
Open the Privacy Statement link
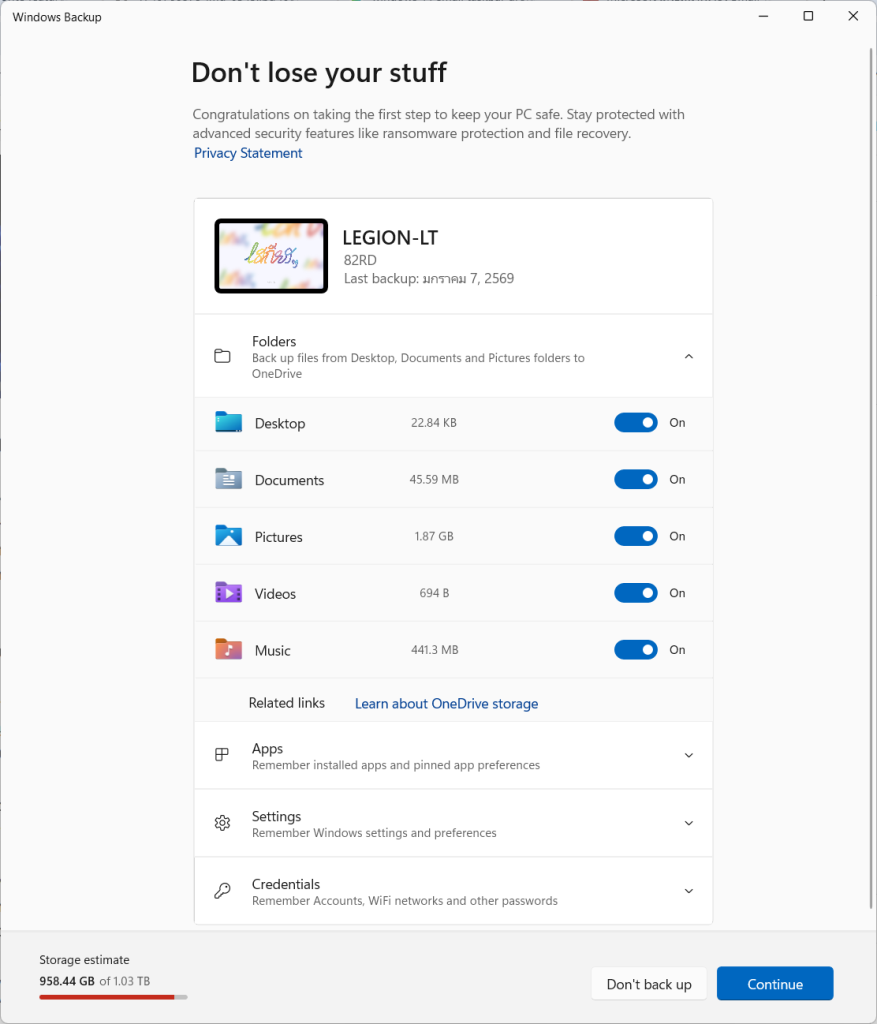pyautogui.click(x=248, y=153)
